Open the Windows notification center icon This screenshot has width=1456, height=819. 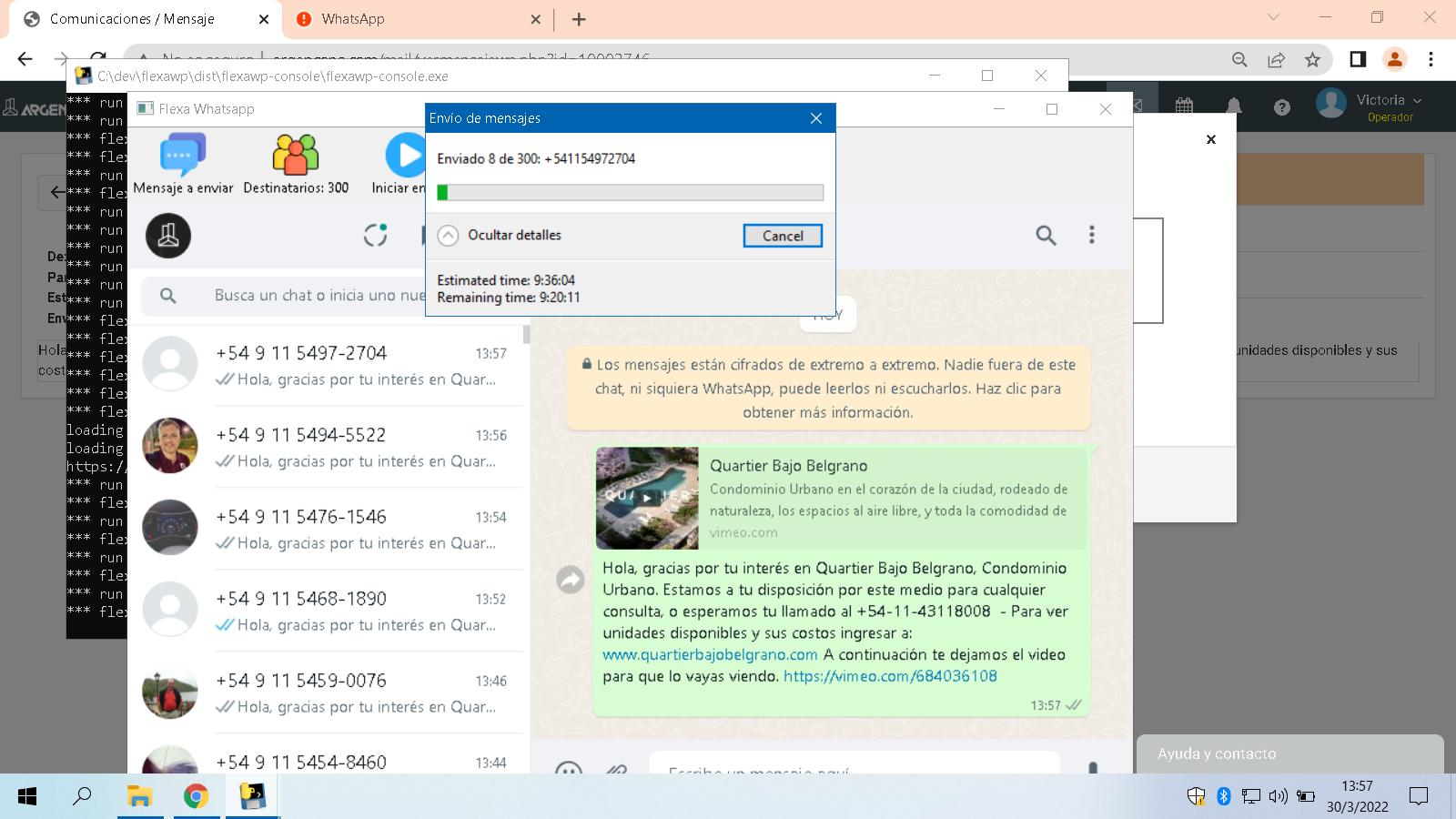click(x=1418, y=797)
